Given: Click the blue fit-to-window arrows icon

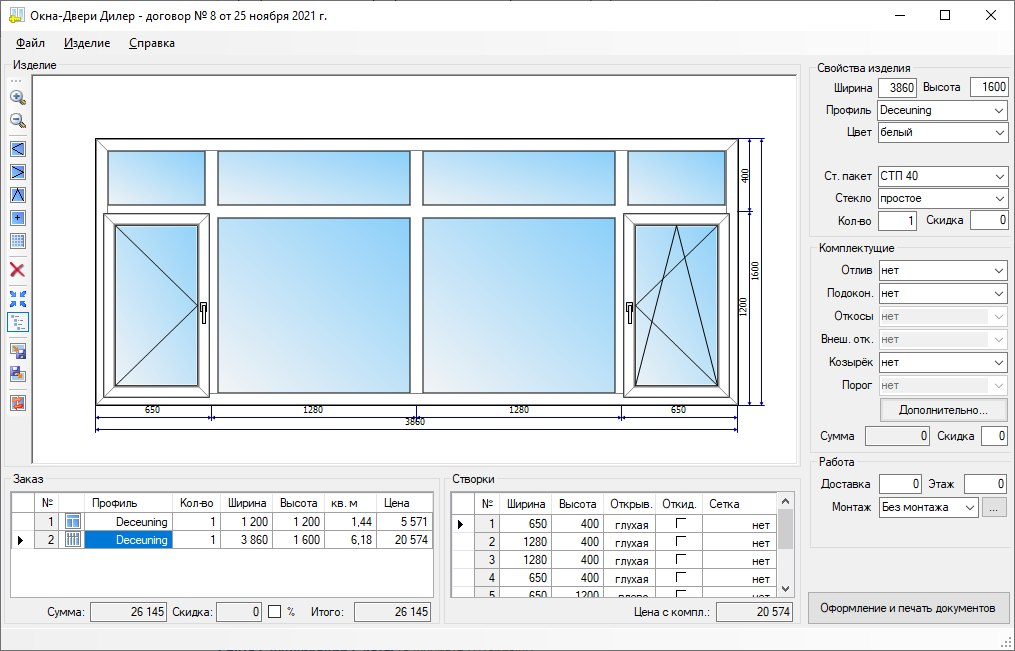Looking at the screenshot, I should point(17,298).
